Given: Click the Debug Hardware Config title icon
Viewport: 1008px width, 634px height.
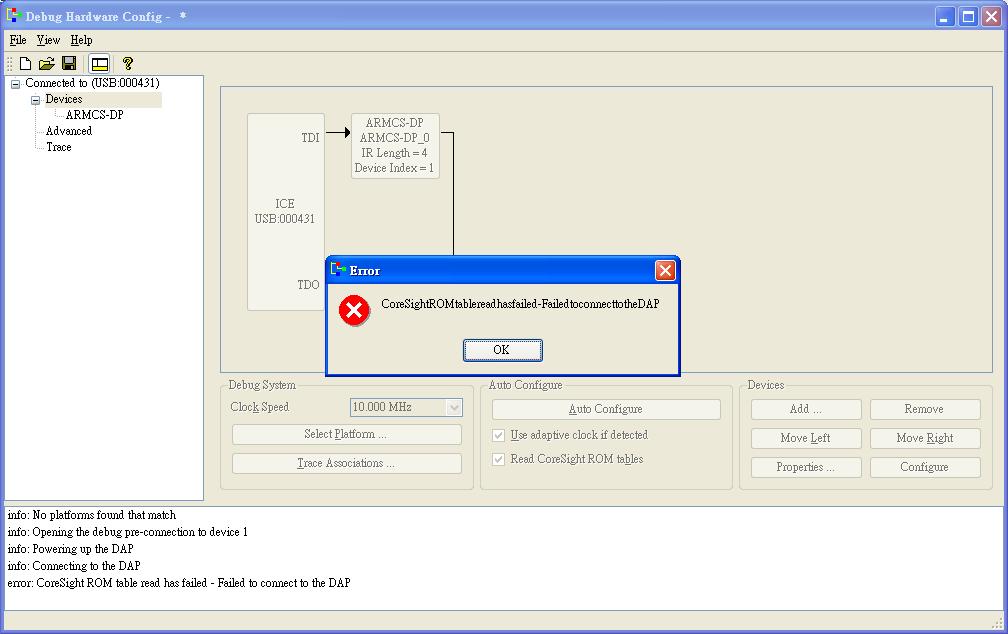Looking at the screenshot, I should (14, 16).
